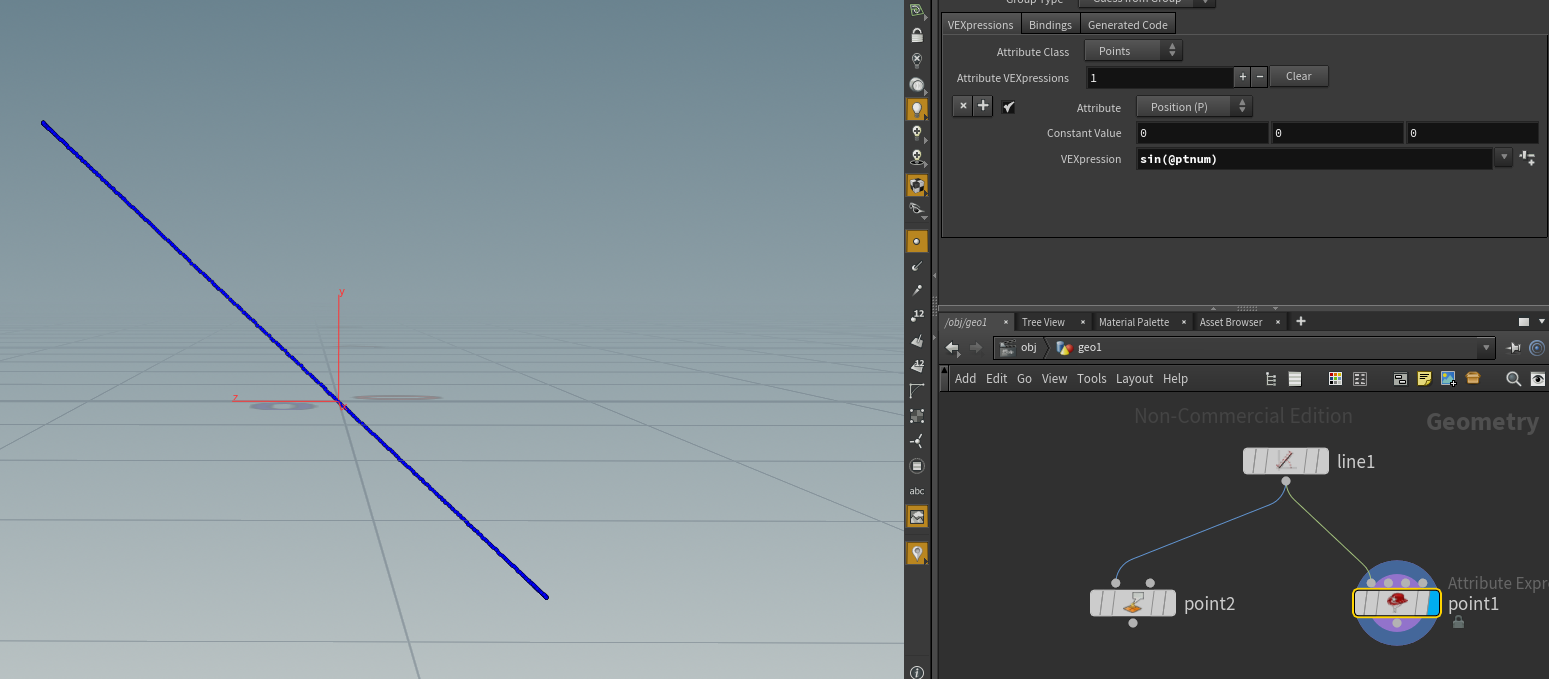Click the sticky note icon in network toolbar
The height and width of the screenshot is (679, 1549).
click(1424, 379)
